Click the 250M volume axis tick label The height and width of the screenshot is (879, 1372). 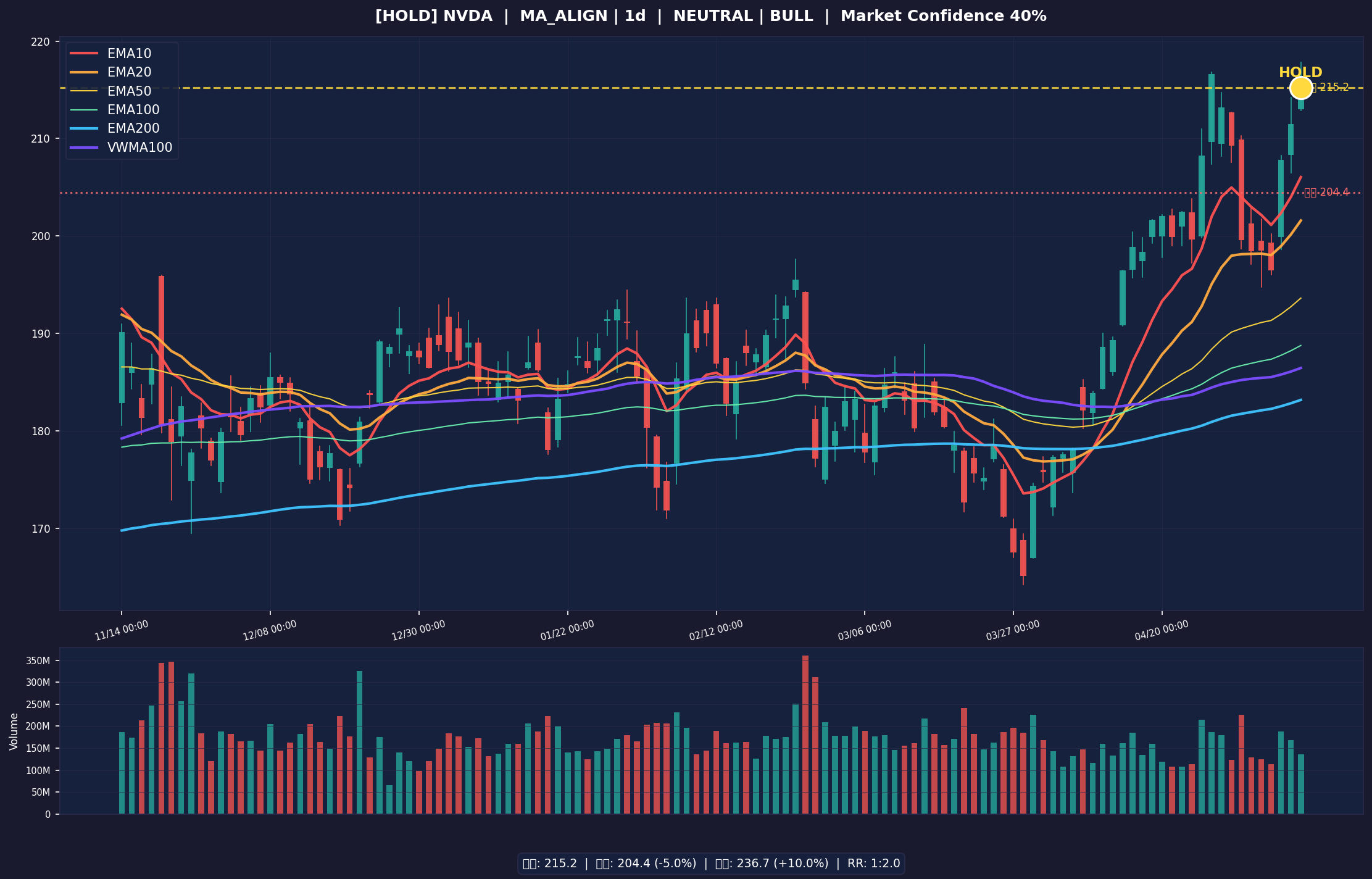(x=39, y=704)
